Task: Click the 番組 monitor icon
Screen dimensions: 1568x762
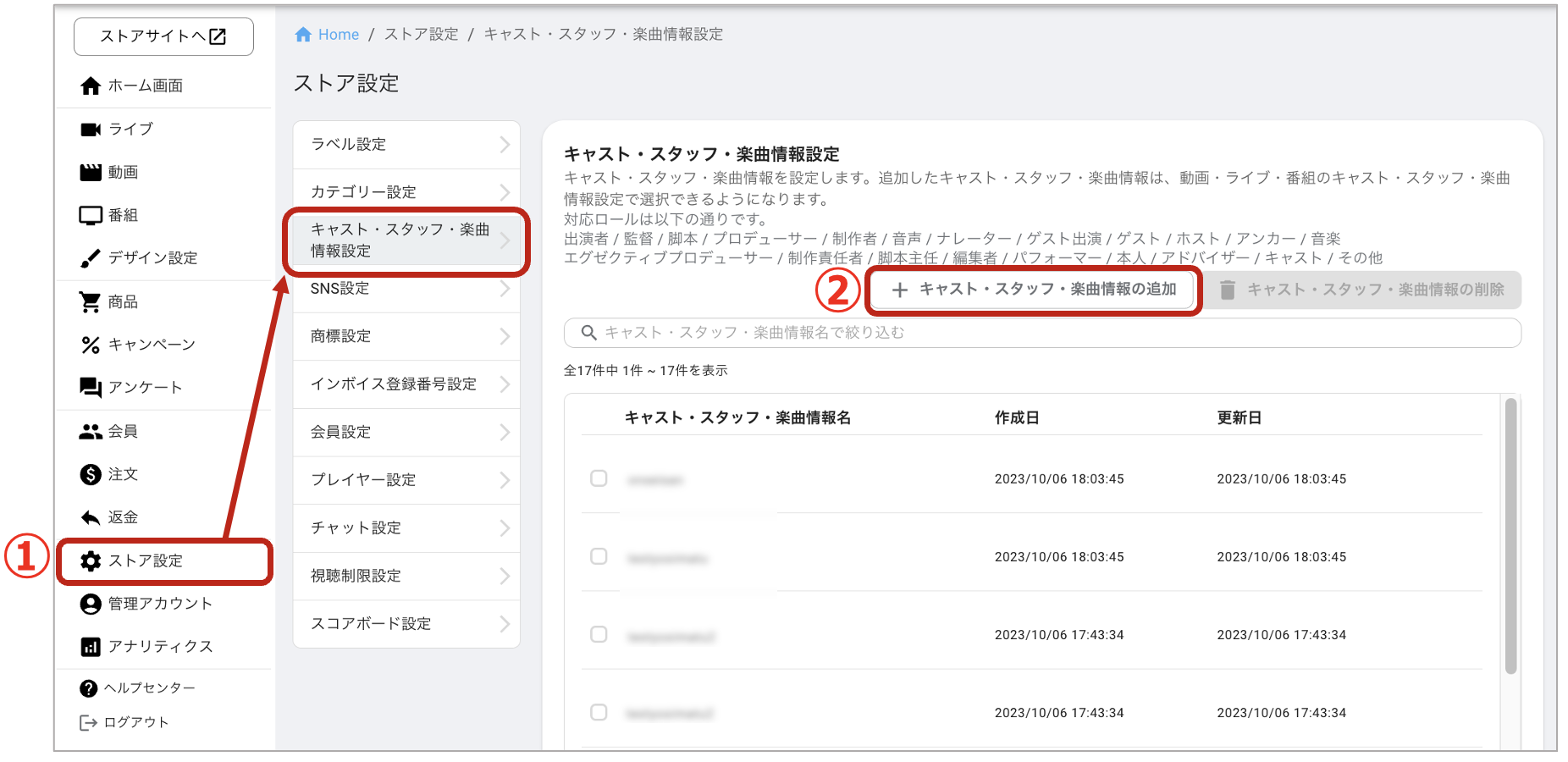Action: coord(91,215)
